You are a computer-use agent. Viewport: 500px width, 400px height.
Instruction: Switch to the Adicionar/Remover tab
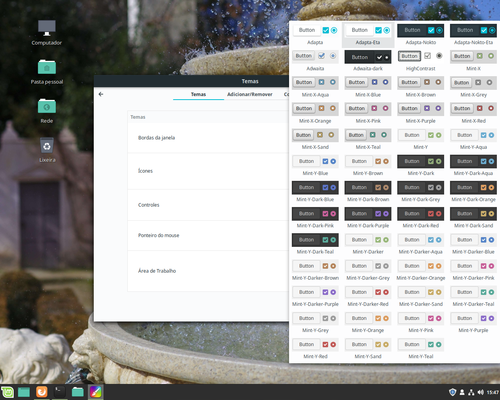[x=250, y=94]
